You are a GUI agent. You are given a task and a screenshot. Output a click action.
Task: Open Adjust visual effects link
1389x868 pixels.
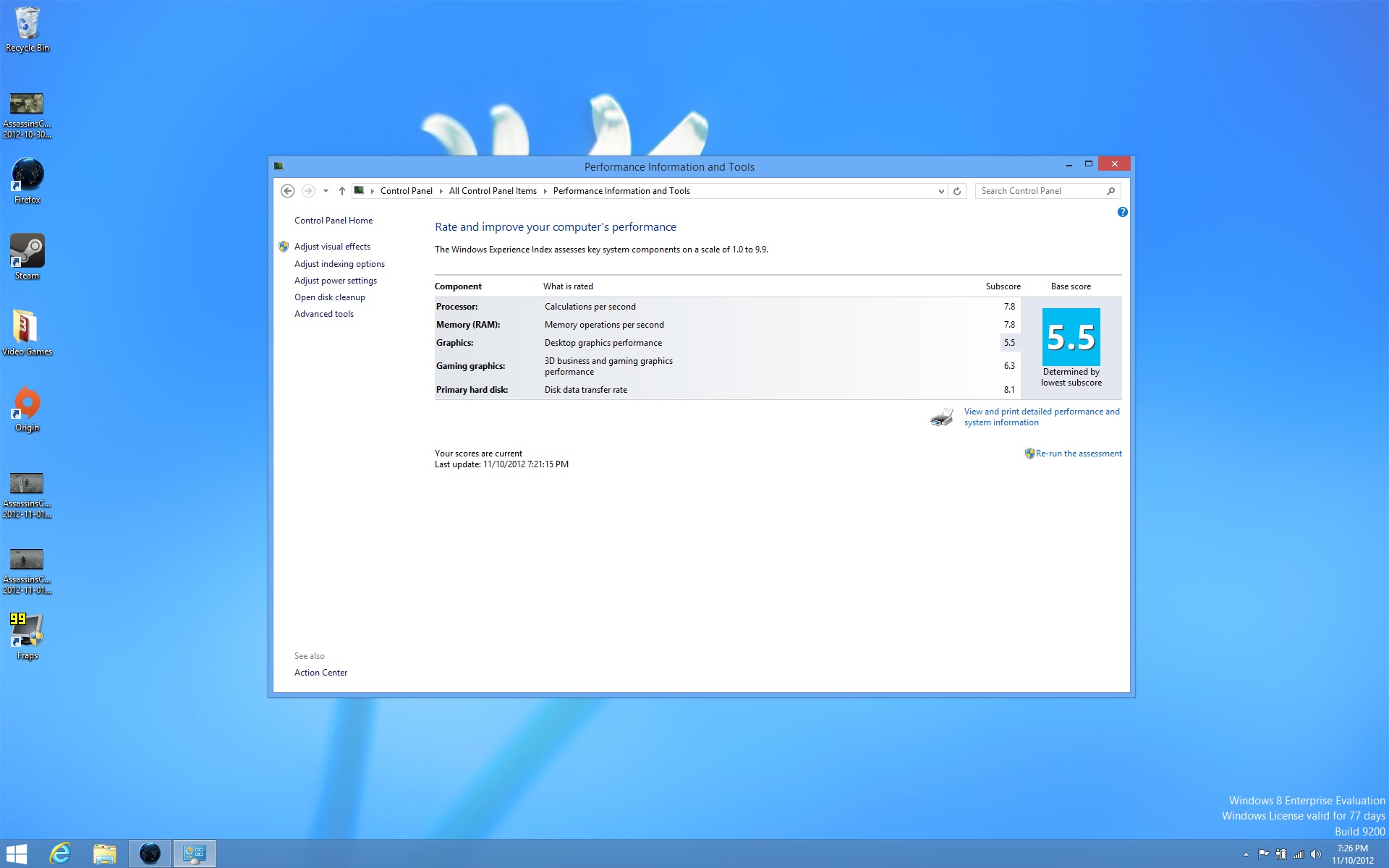coord(332,247)
